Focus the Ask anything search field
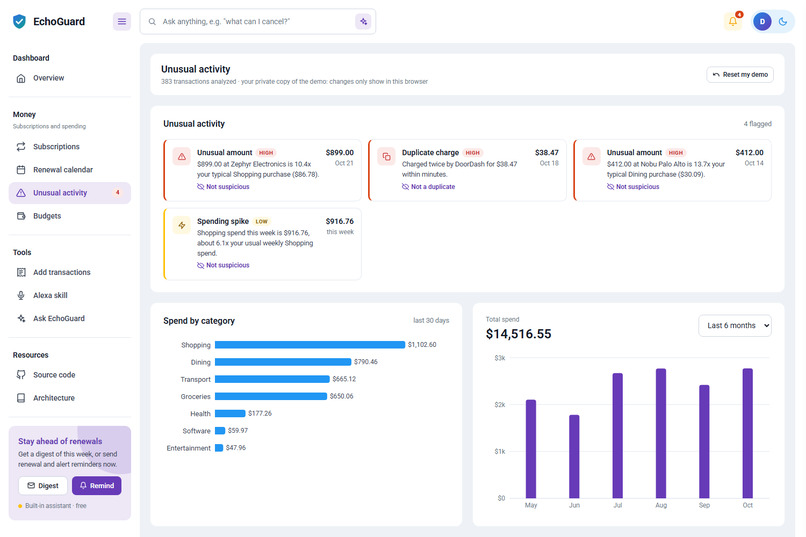 click(x=257, y=22)
